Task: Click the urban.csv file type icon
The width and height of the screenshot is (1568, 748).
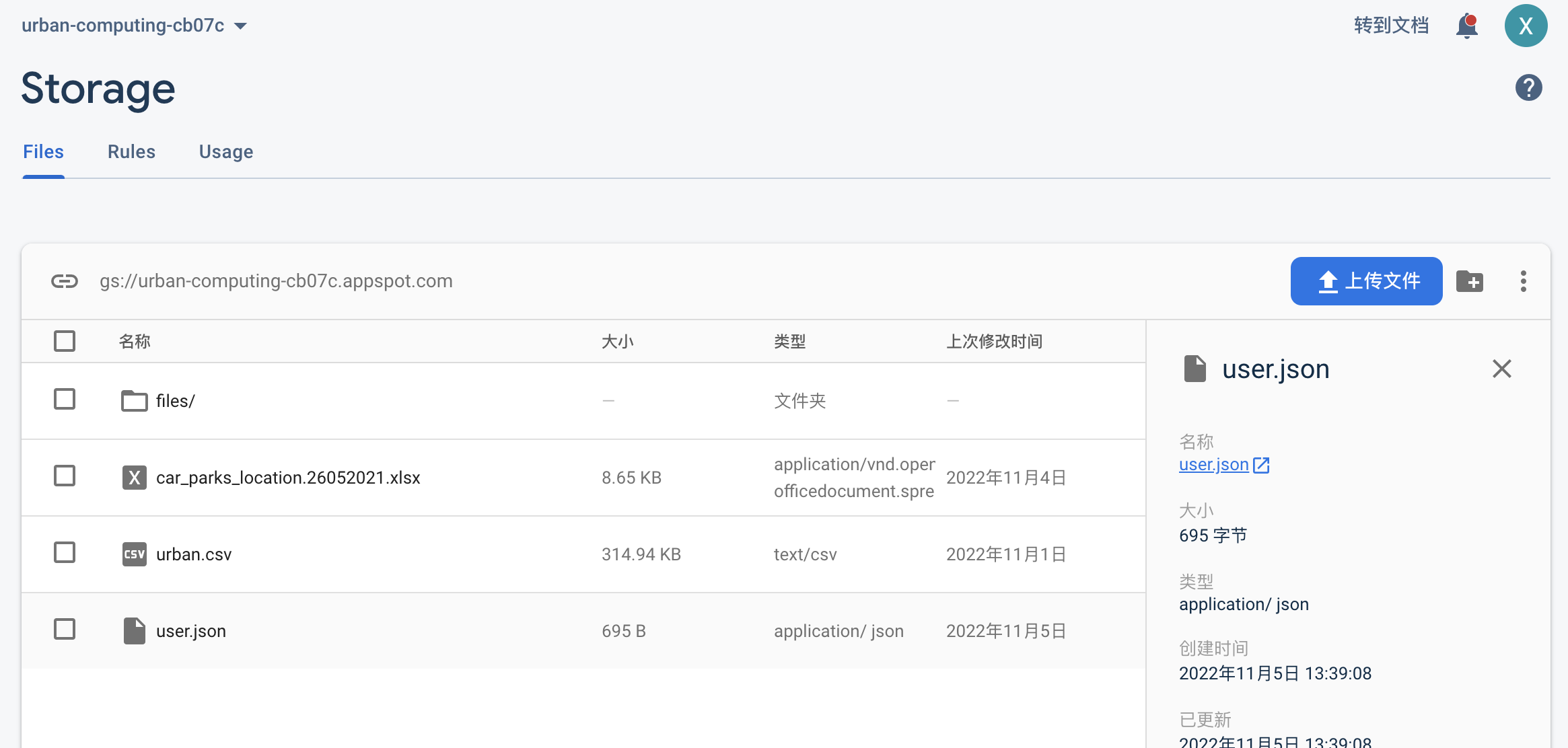Action: pos(134,554)
